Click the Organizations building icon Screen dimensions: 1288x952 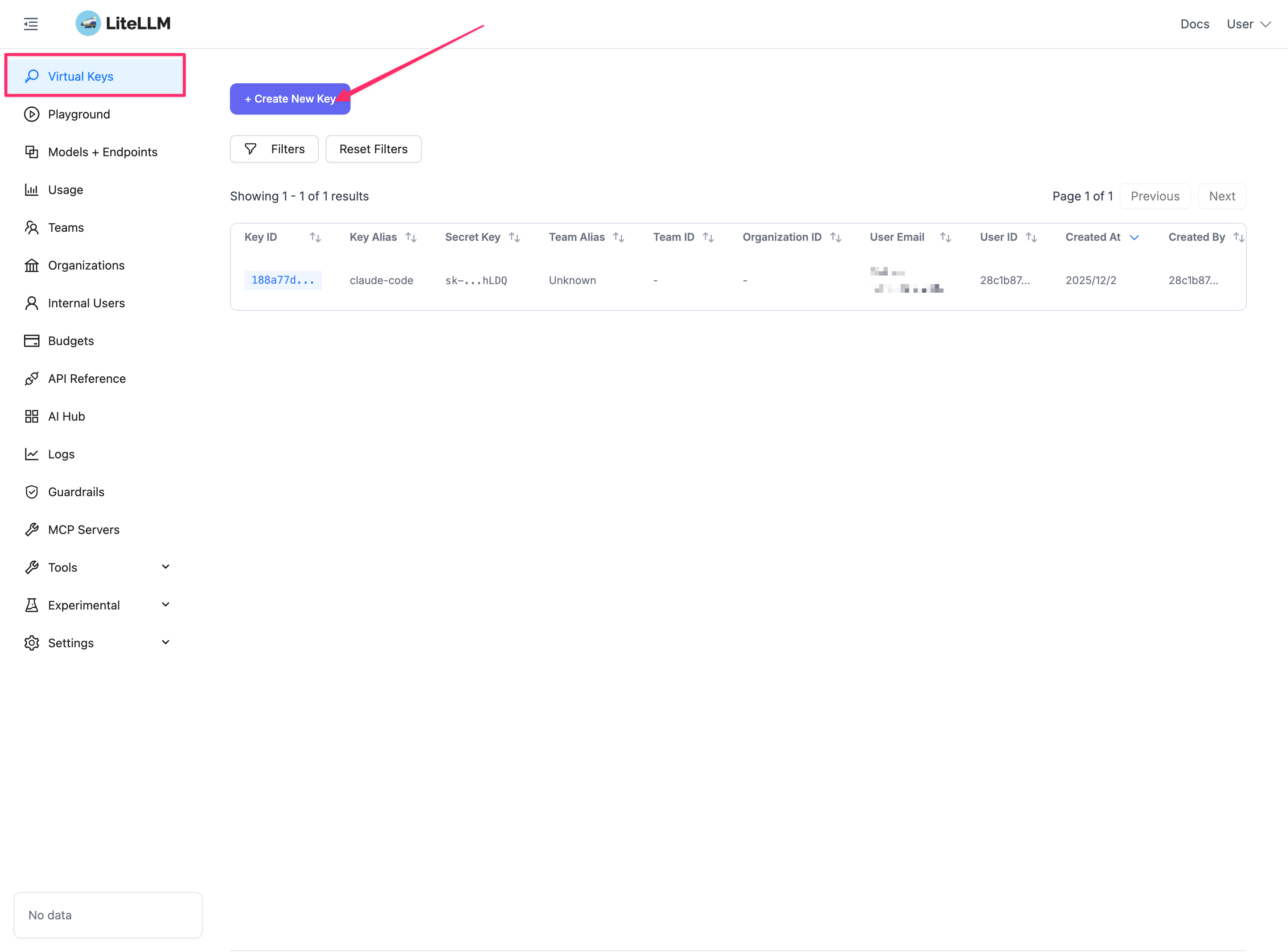click(32, 265)
